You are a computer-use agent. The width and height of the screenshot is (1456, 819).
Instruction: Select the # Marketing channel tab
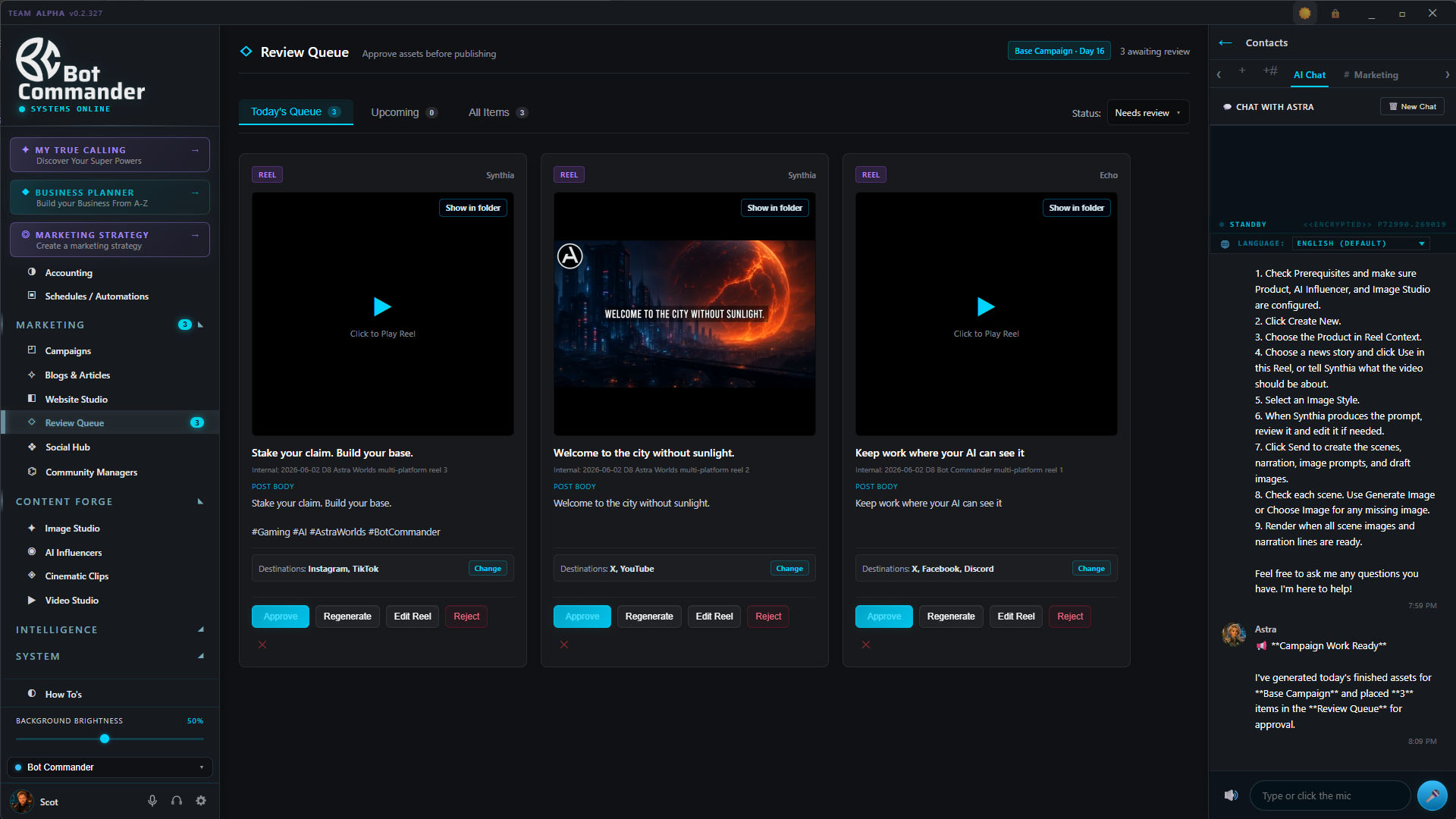1371,75
